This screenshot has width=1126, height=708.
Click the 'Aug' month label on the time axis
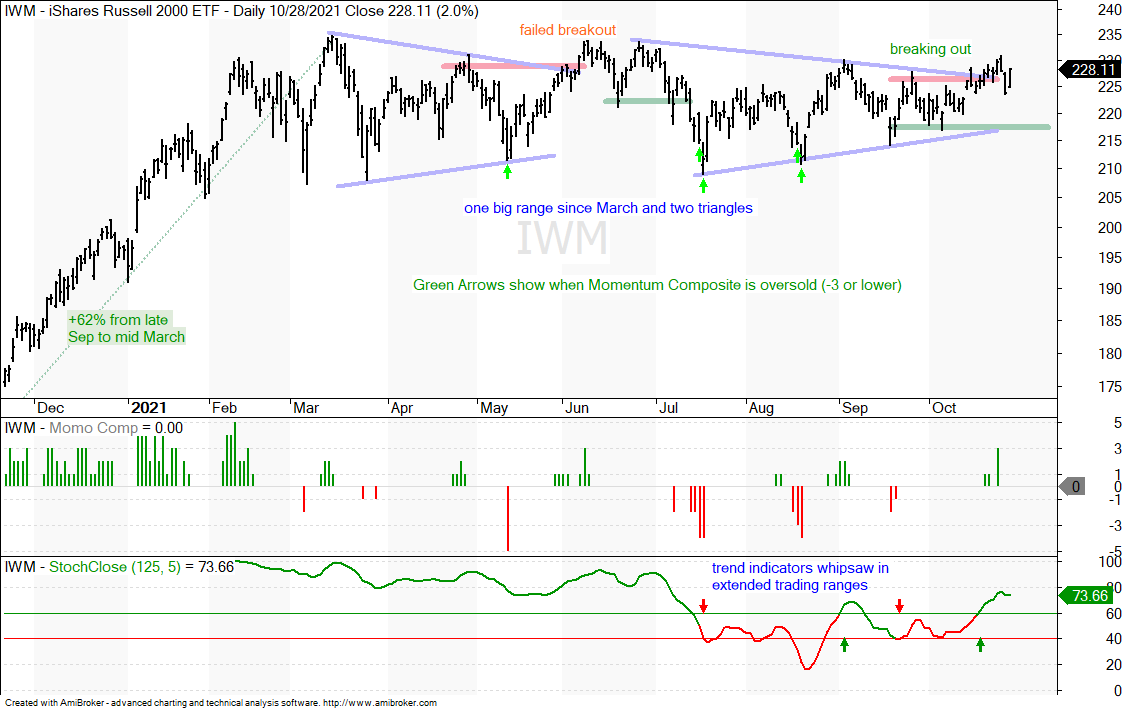(761, 408)
